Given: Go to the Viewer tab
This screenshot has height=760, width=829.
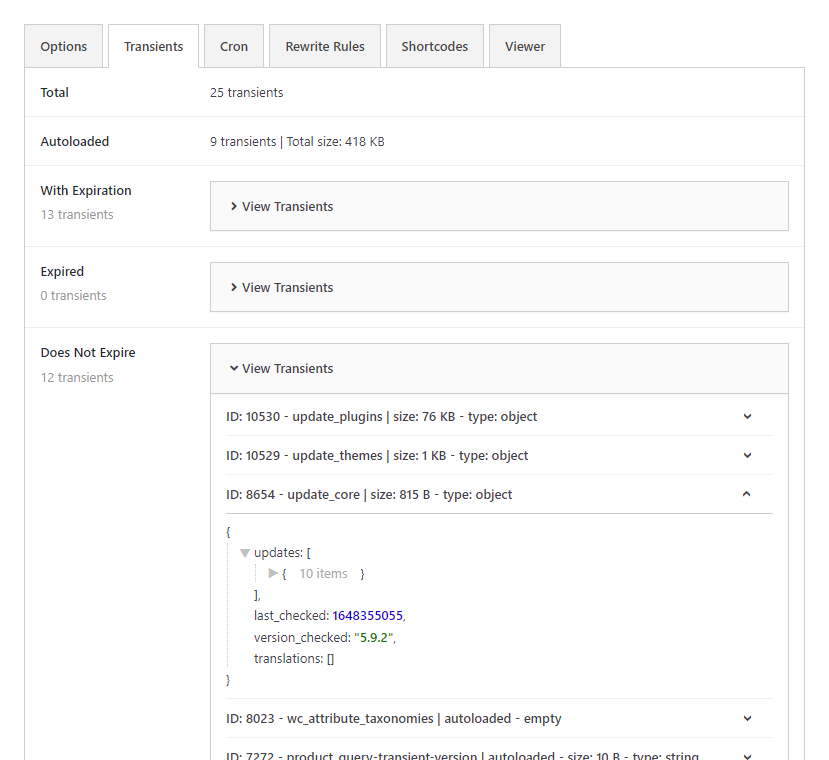Looking at the screenshot, I should (x=525, y=47).
